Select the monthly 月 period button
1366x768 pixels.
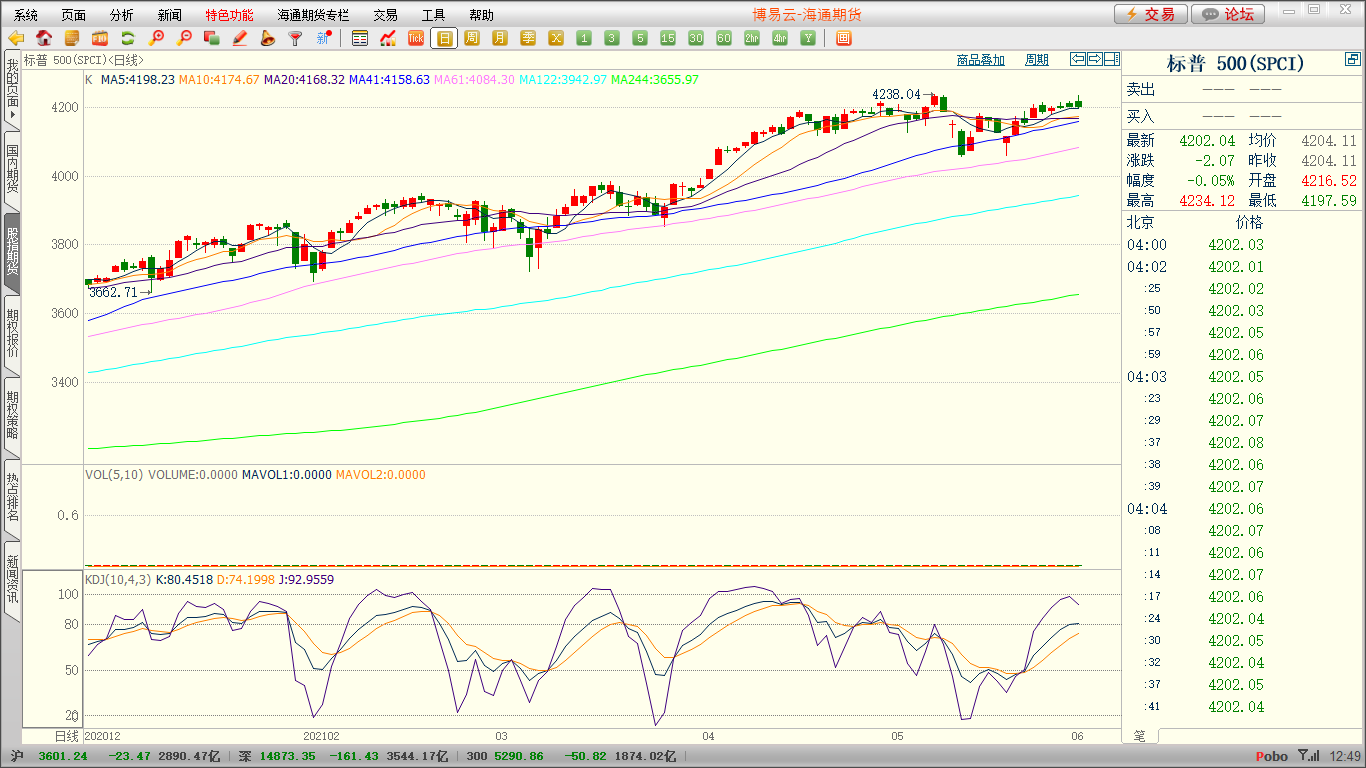coord(500,38)
